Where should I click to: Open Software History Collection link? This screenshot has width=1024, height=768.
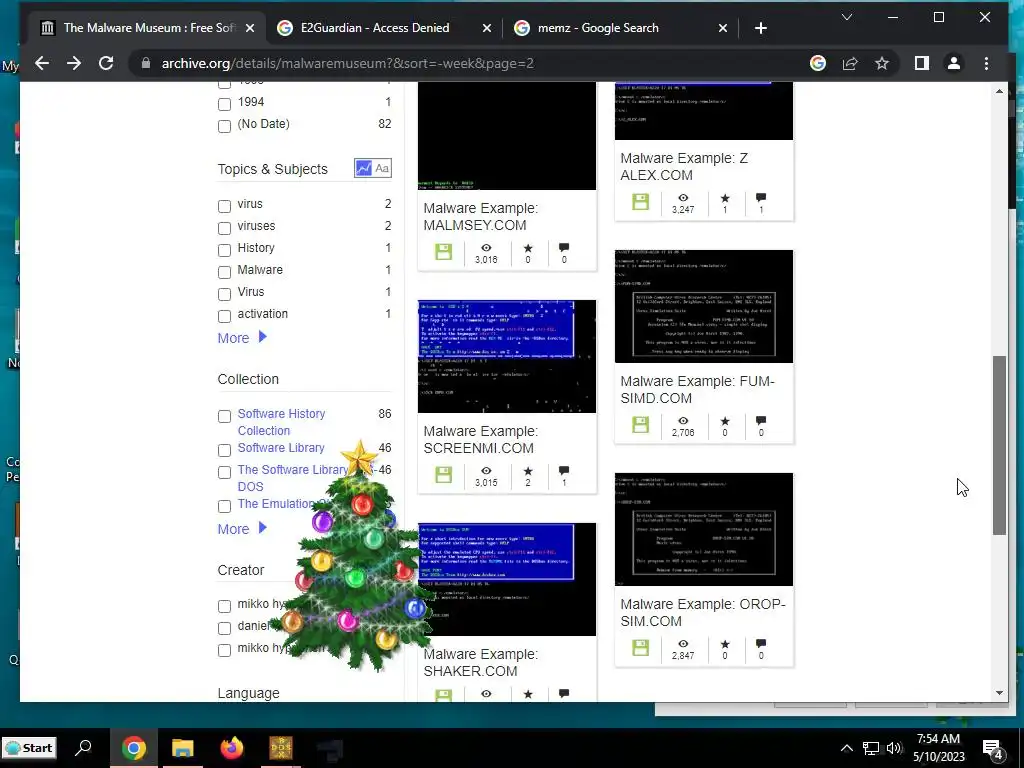coord(281,422)
